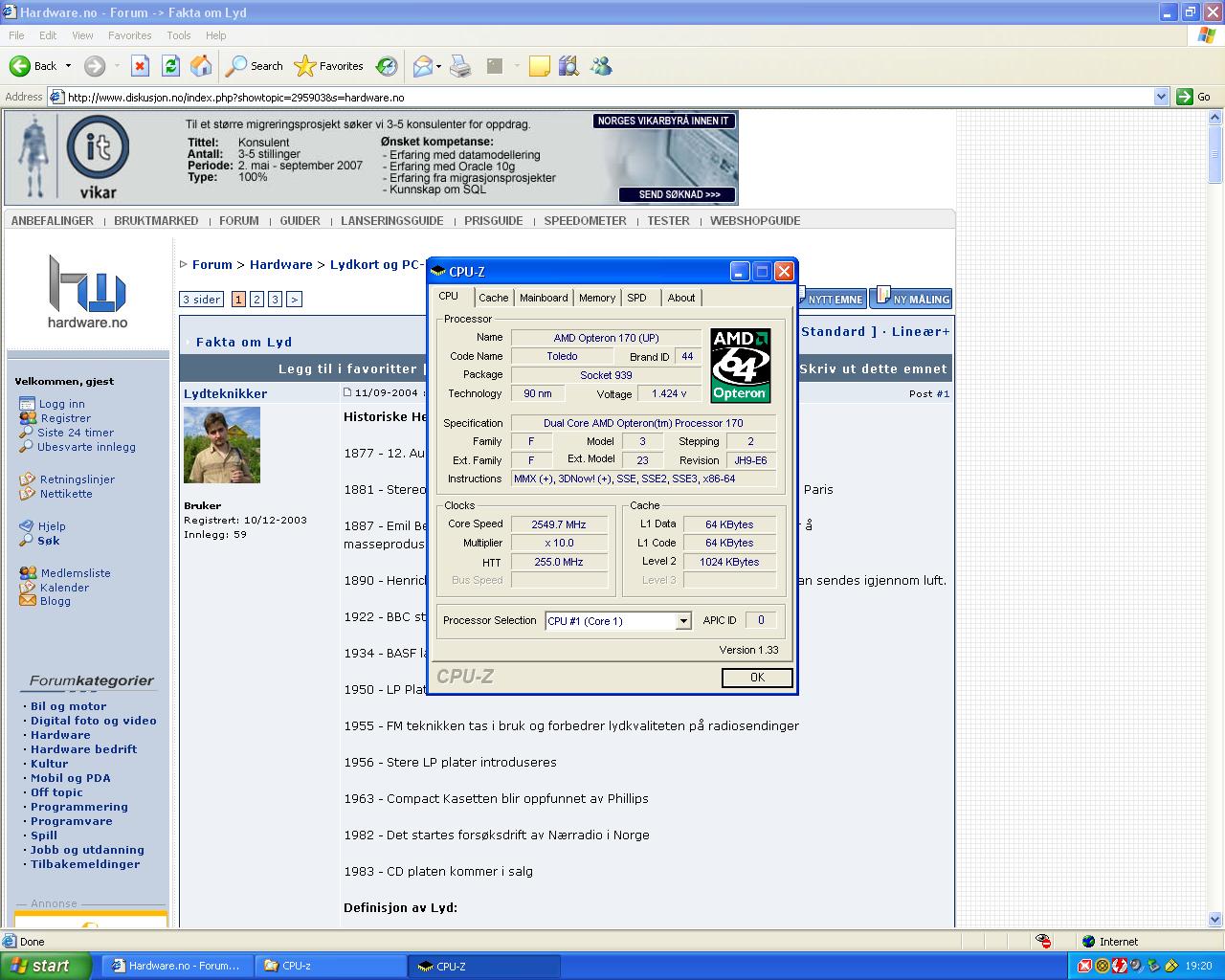Click the hardware.no logo

[x=87, y=291]
